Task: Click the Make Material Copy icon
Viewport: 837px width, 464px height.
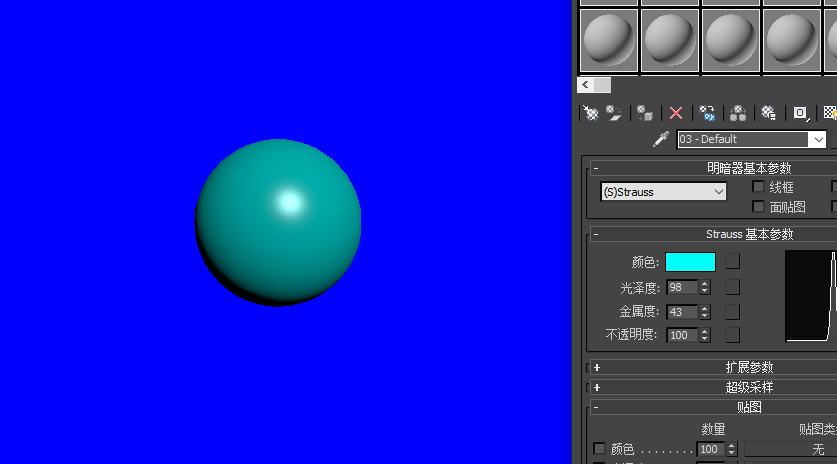Action: tap(707, 113)
